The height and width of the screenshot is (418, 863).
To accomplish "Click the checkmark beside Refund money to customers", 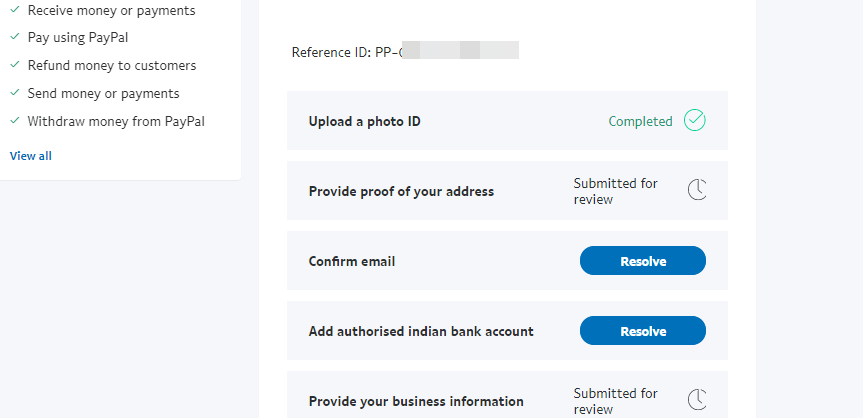I will tap(15, 66).
